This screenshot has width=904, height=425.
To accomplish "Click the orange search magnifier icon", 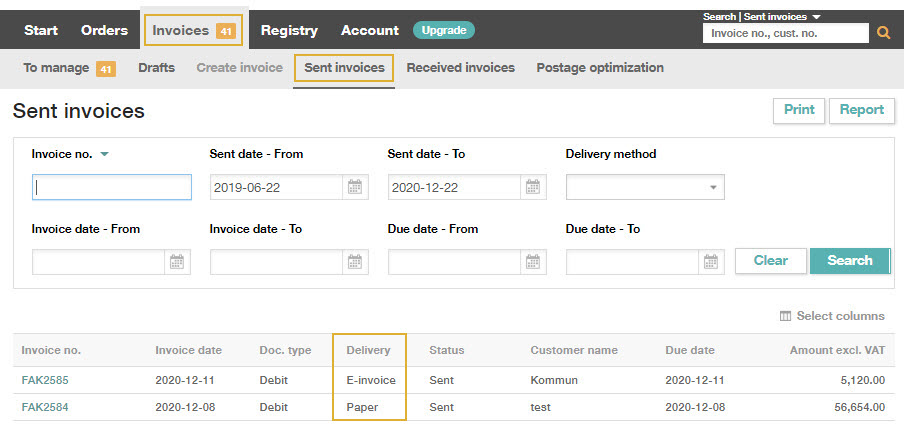I will coord(883,33).
